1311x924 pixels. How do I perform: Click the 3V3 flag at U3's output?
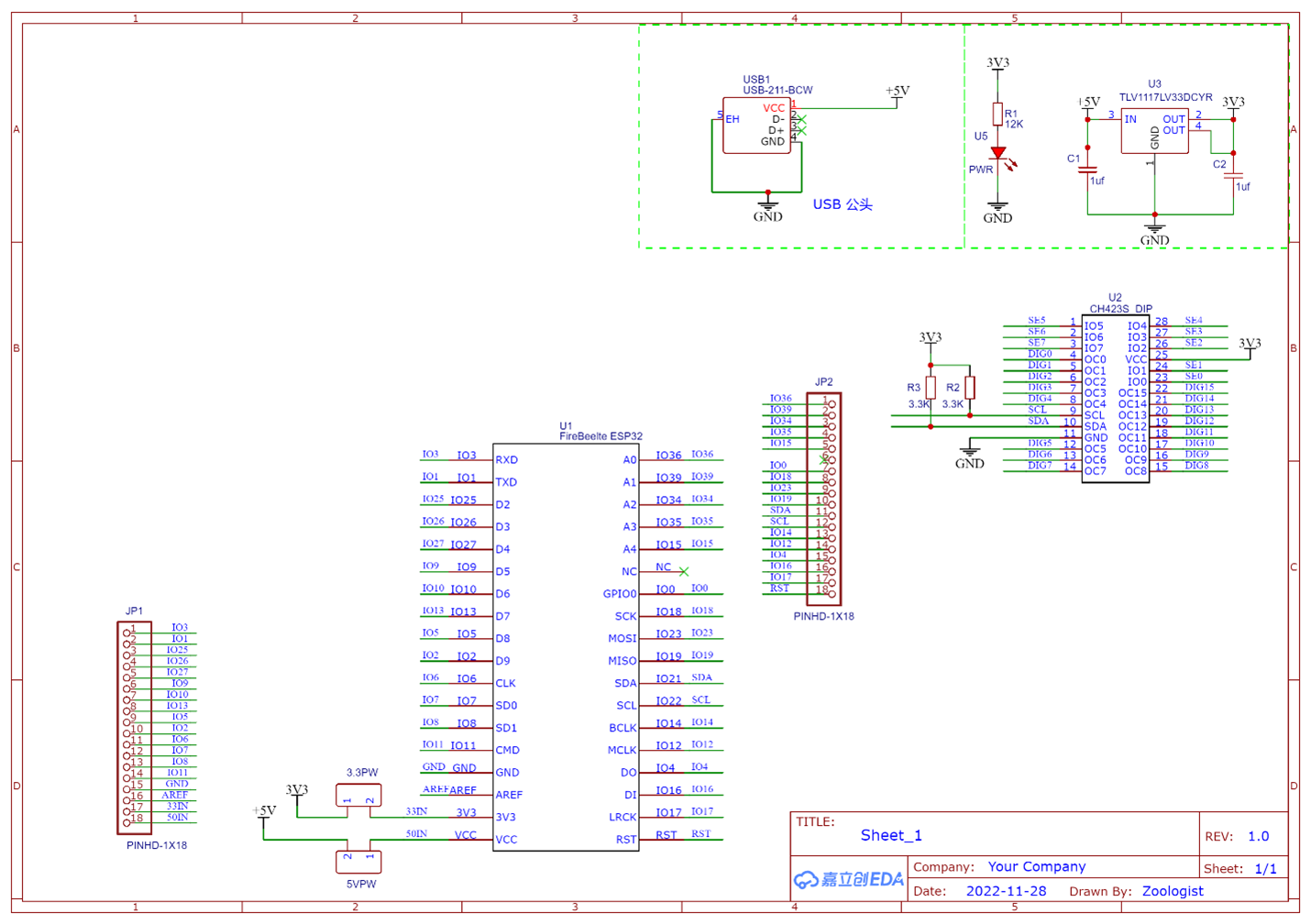[x=1233, y=103]
